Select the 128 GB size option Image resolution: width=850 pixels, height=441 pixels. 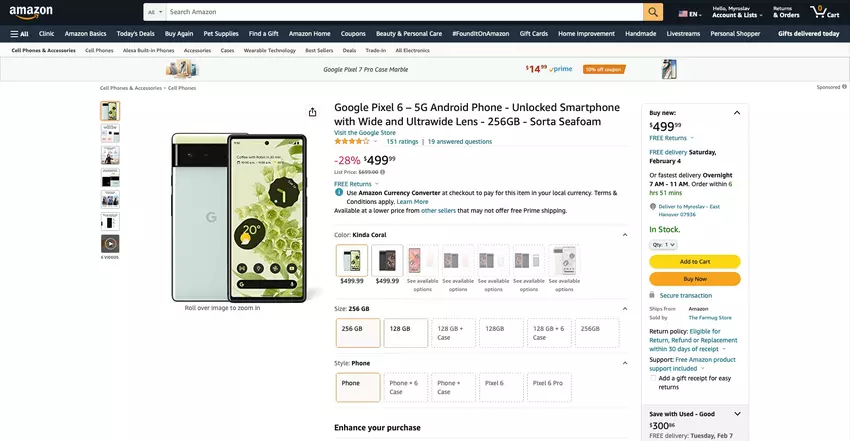pyautogui.click(x=400, y=328)
